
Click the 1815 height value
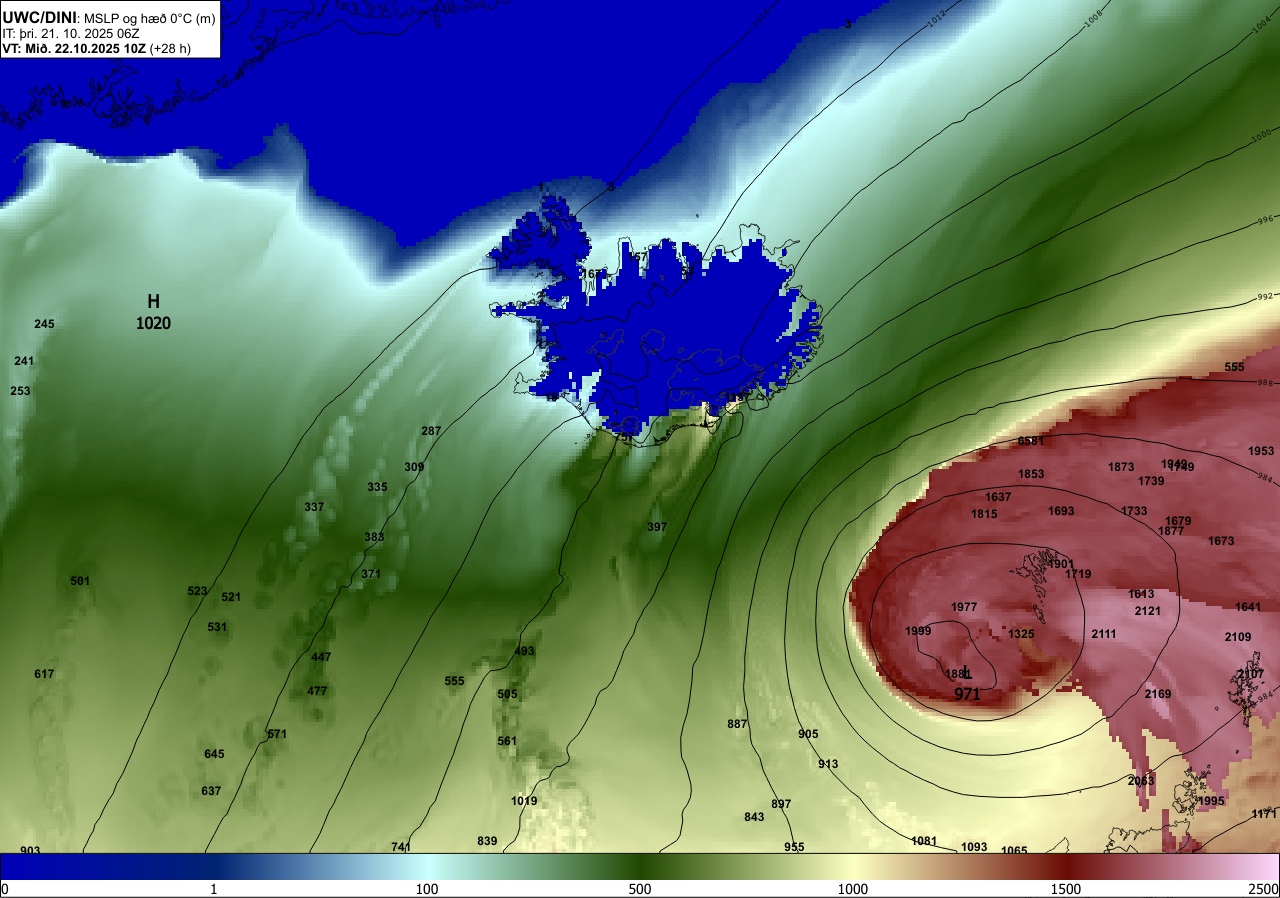point(984,514)
